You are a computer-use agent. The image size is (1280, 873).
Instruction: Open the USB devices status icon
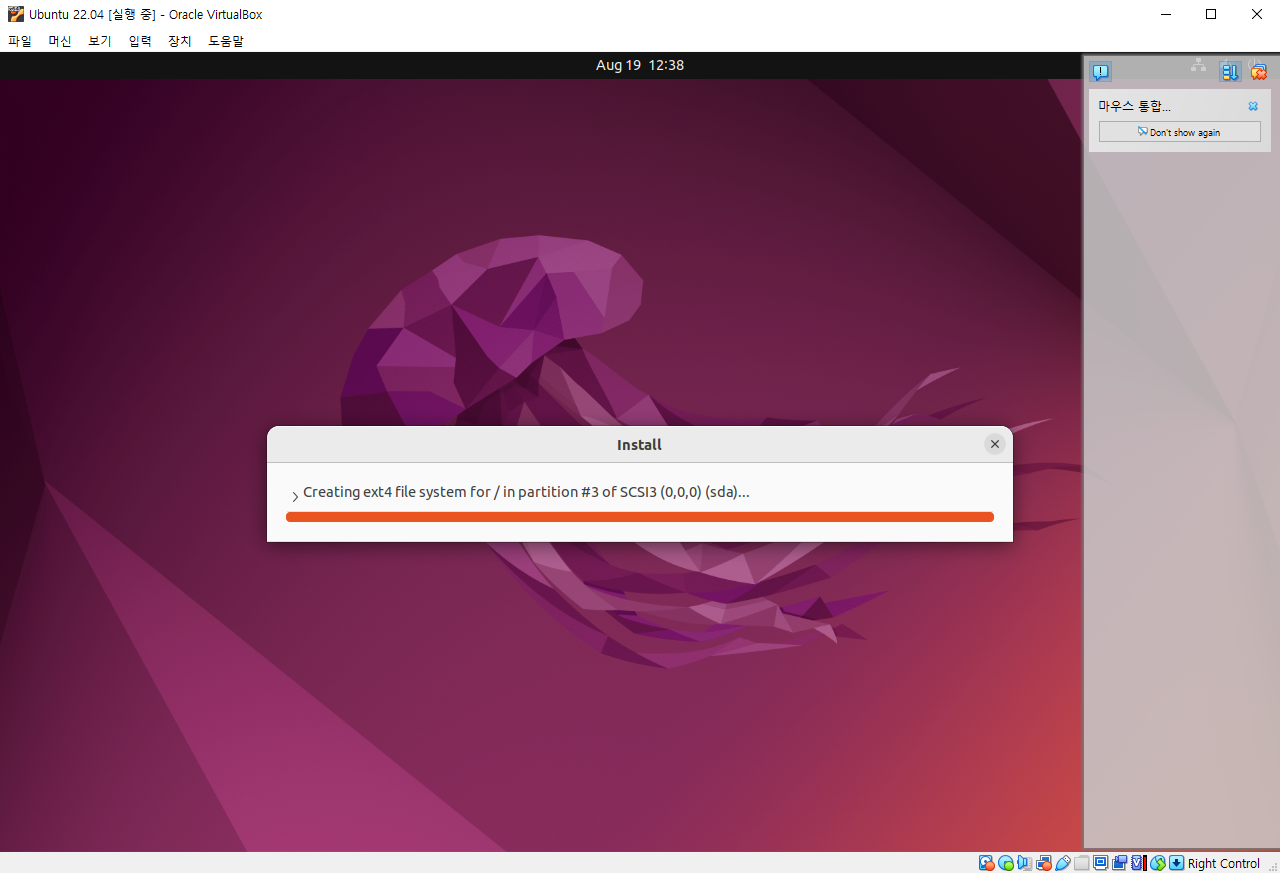coord(1063,863)
